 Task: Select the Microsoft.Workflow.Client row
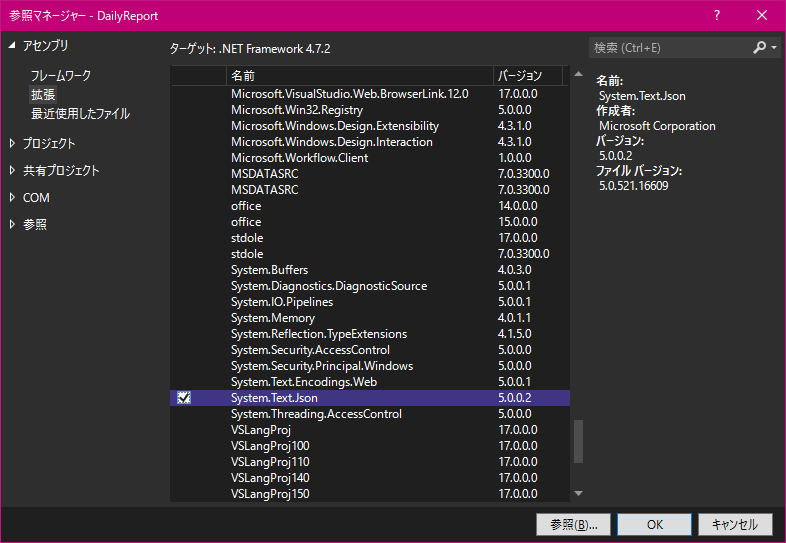(370, 158)
